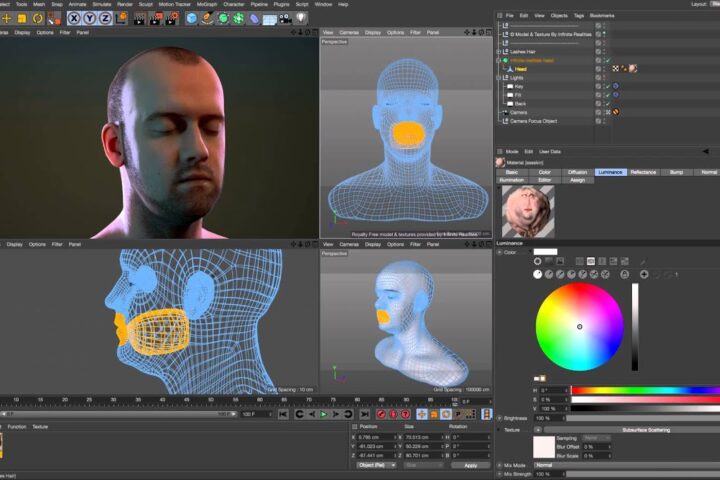Open the Object (Rel) coordinate dropdown
The height and width of the screenshot is (480, 720).
pos(376,465)
